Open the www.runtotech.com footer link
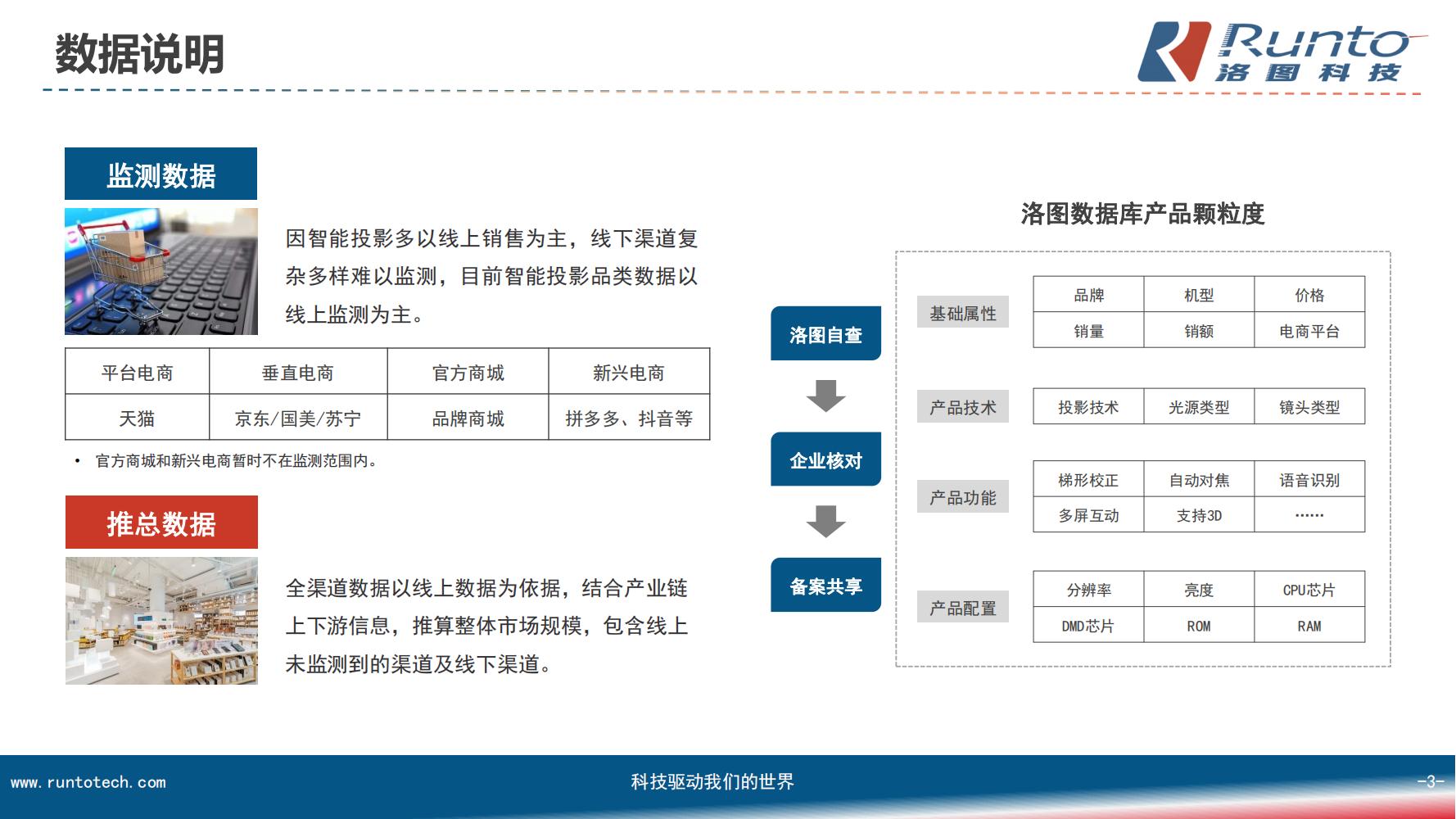 tap(88, 782)
